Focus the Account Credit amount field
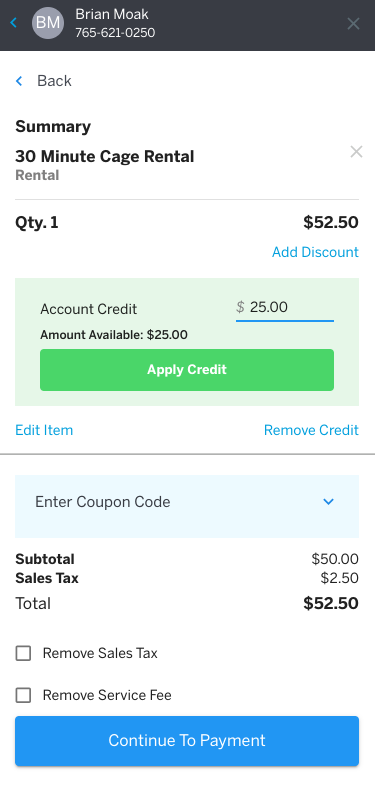The height and width of the screenshot is (788, 375). [285, 307]
